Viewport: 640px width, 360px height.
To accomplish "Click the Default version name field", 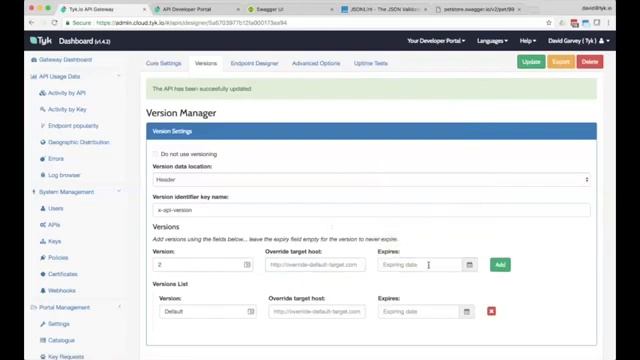I will click(x=208, y=311).
